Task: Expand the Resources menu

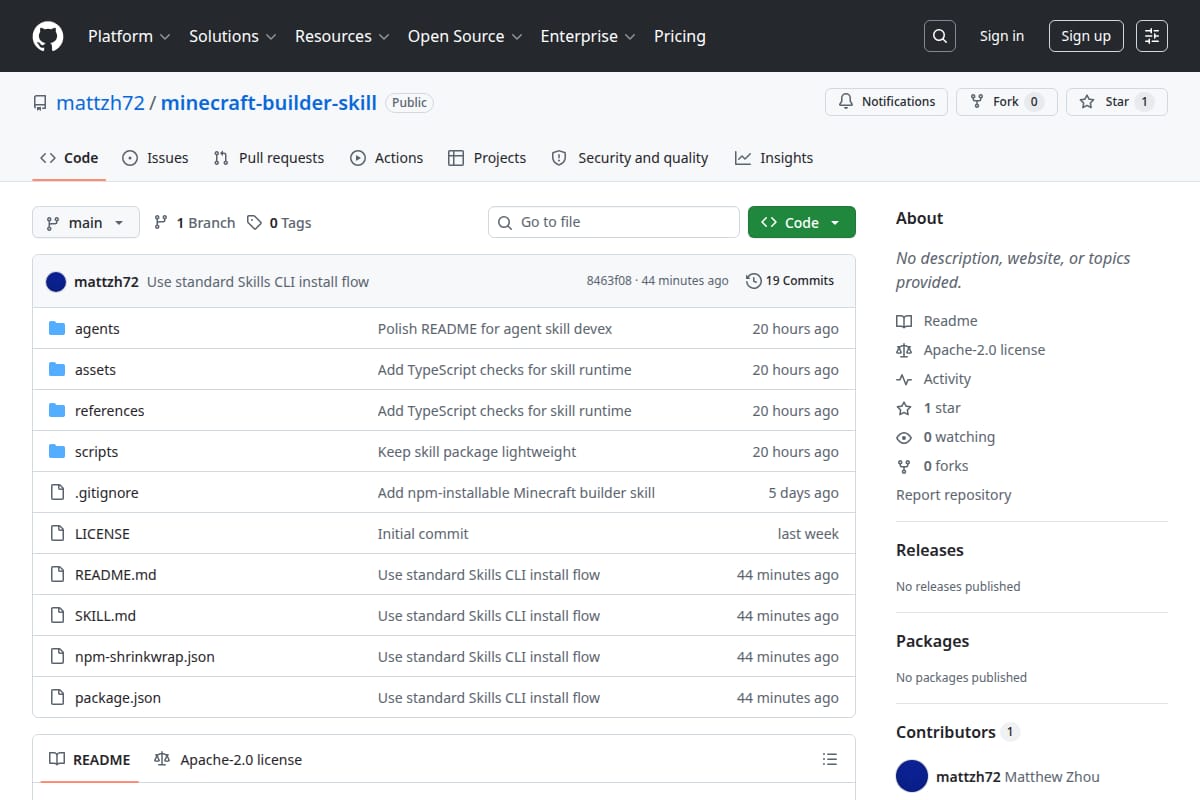Action: (x=341, y=36)
